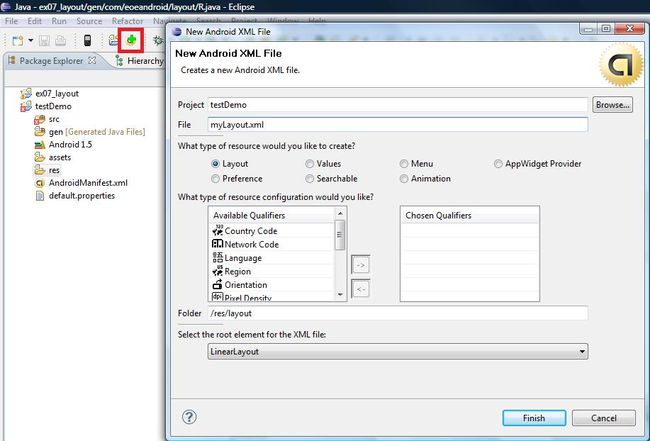The height and width of the screenshot is (441, 650).
Task: Select the gen Generated Java Files folder
Action: [90, 132]
